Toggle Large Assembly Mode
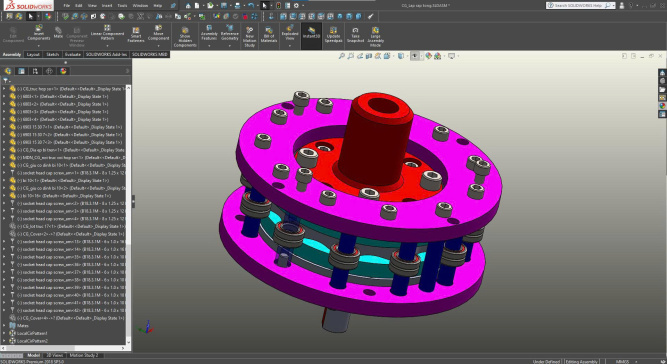The image size is (667, 364). point(375,37)
